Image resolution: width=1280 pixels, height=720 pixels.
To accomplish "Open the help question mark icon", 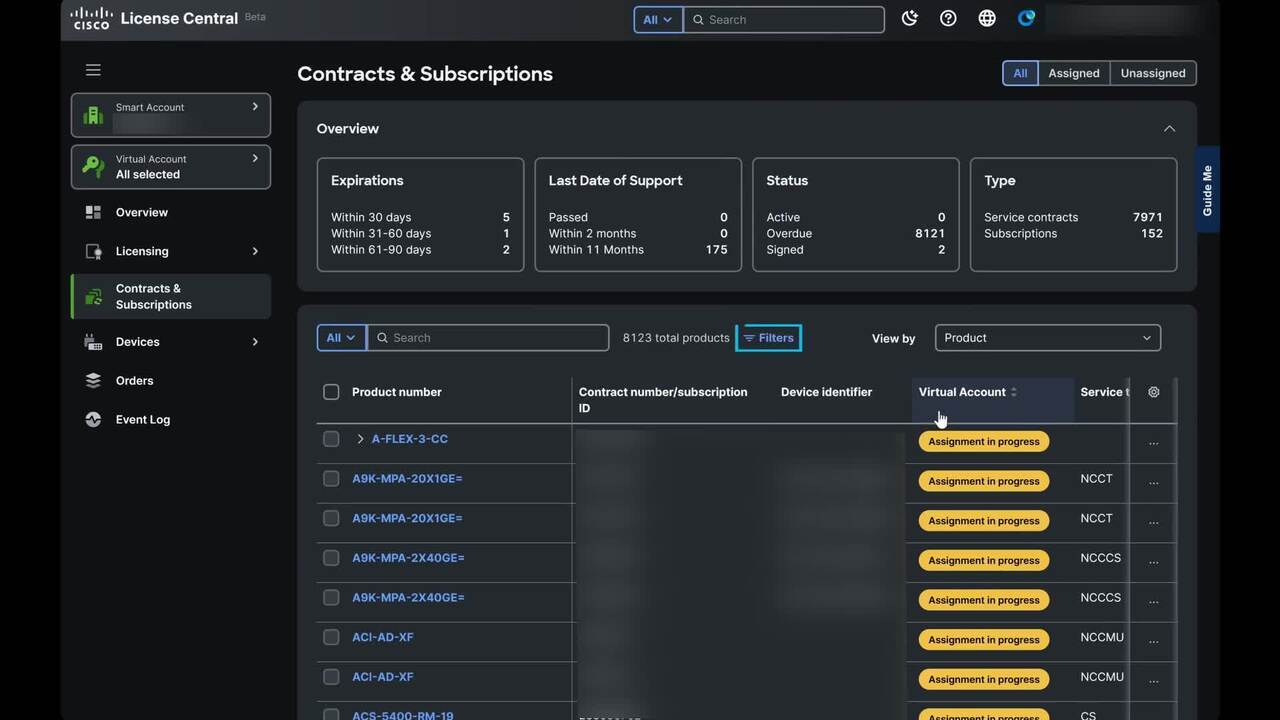I will coord(948,18).
